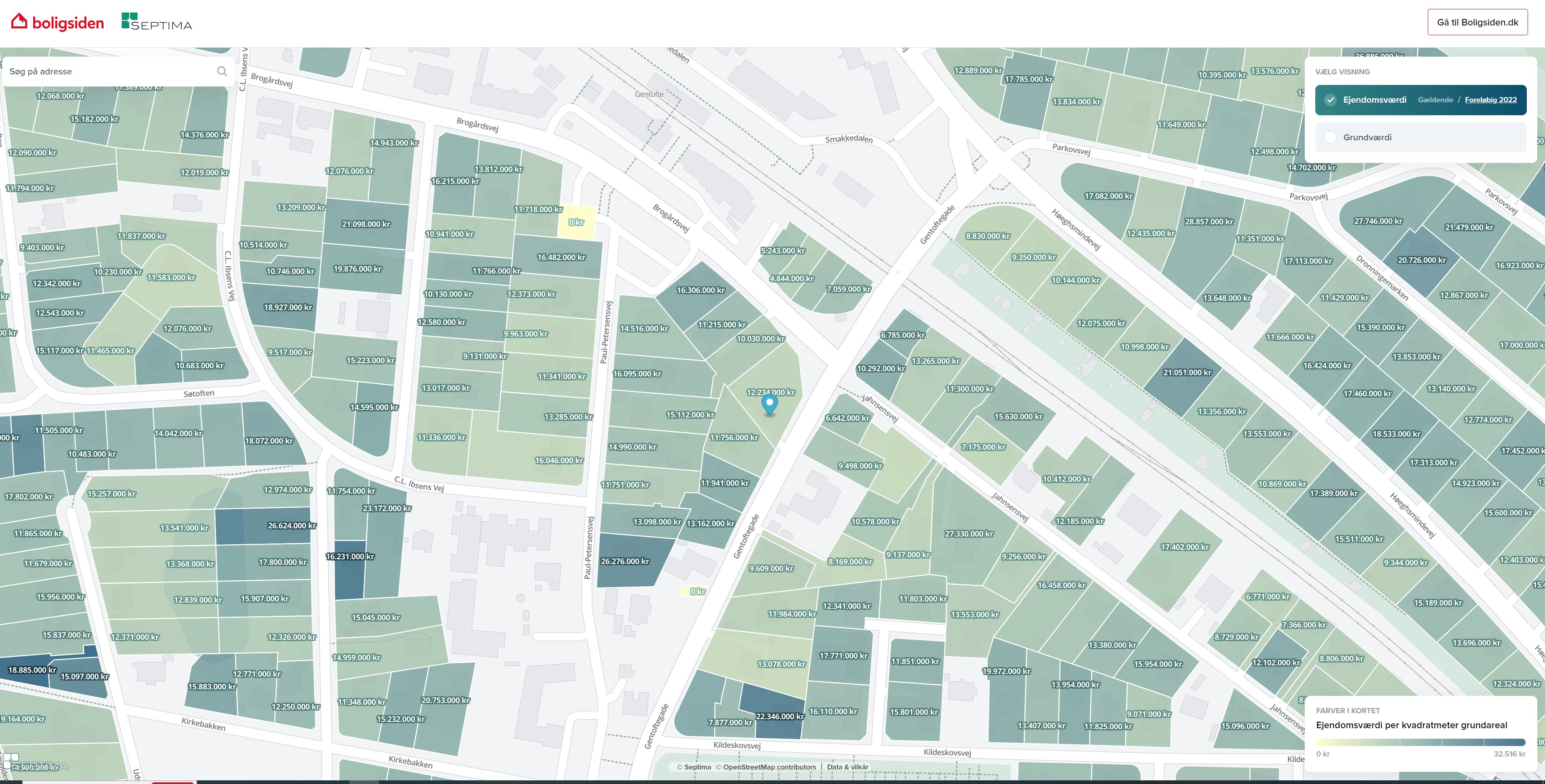Switch to Foreløbig 2022 valuation
The height and width of the screenshot is (784, 1545).
pyautogui.click(x=1490, y=100)
